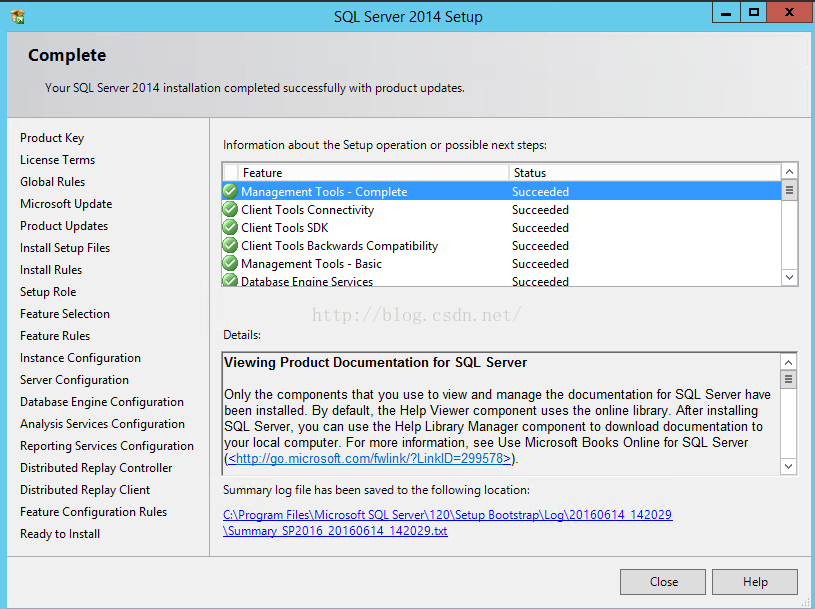This screenshot has width=815, height=609.
Task: Click green check icon beside Client Tools Connectivity
Action: pos(230,209)
